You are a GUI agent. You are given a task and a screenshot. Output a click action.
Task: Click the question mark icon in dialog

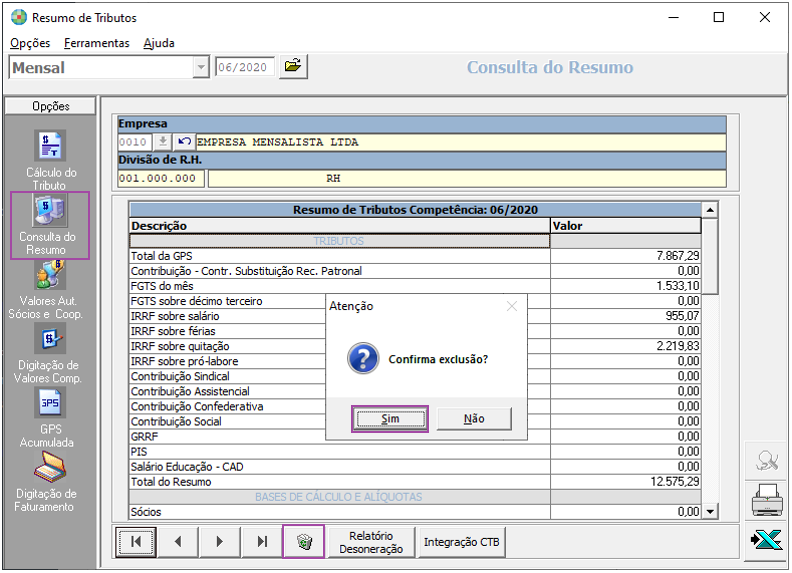[x=363, y=358]
